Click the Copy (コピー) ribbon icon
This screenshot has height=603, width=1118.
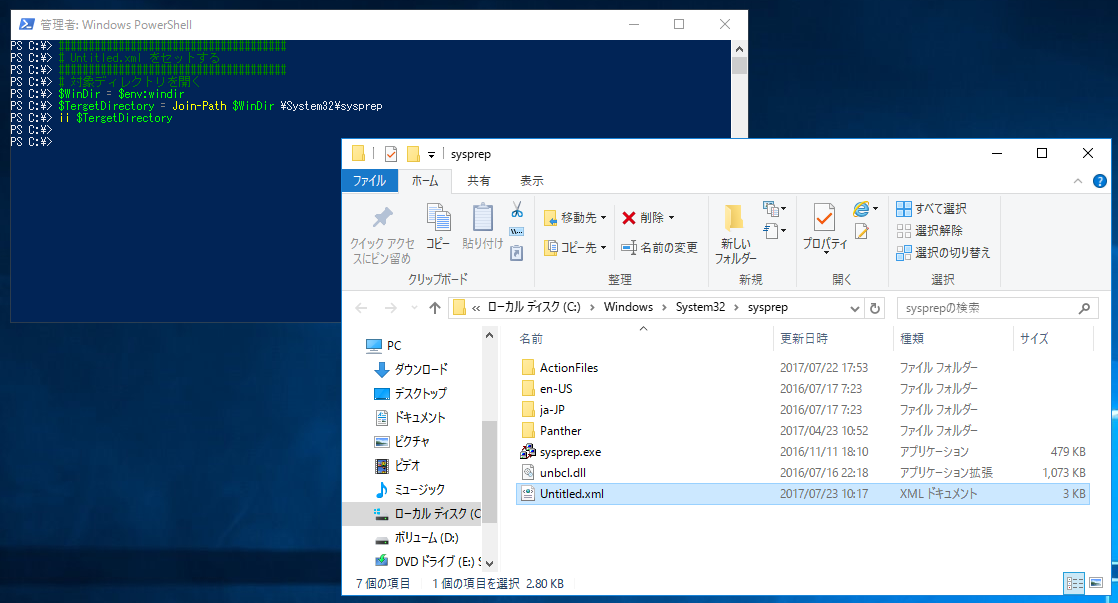[x=438, y=217]
